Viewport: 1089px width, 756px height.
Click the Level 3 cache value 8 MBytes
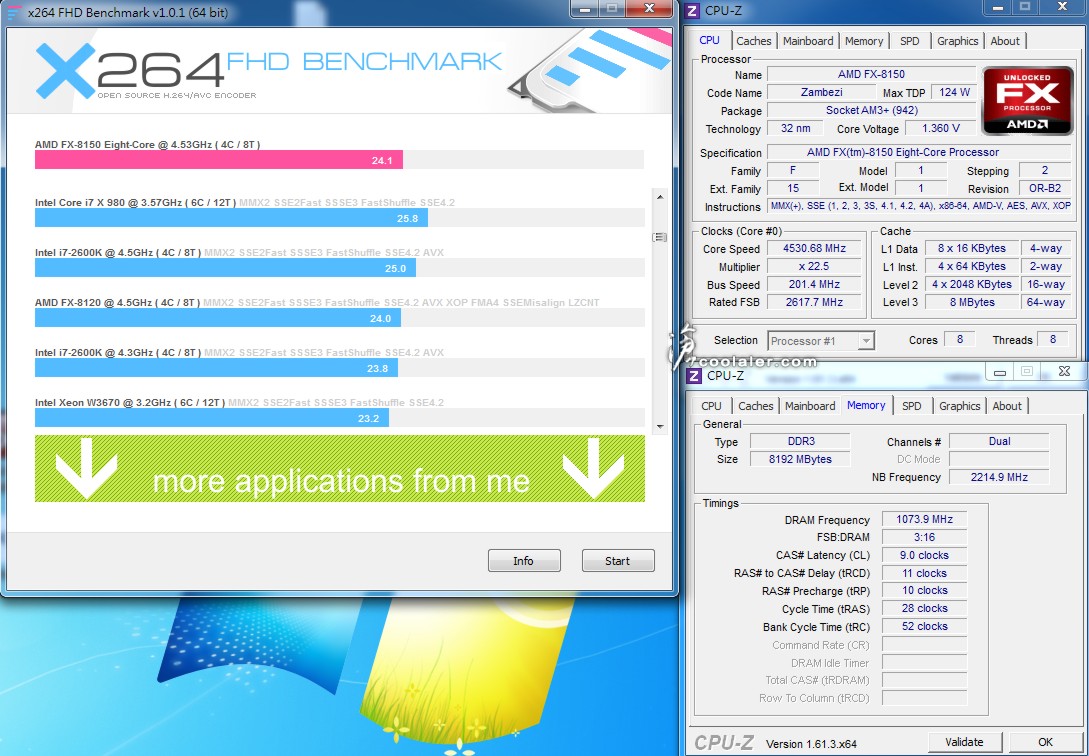coord(972,303)
